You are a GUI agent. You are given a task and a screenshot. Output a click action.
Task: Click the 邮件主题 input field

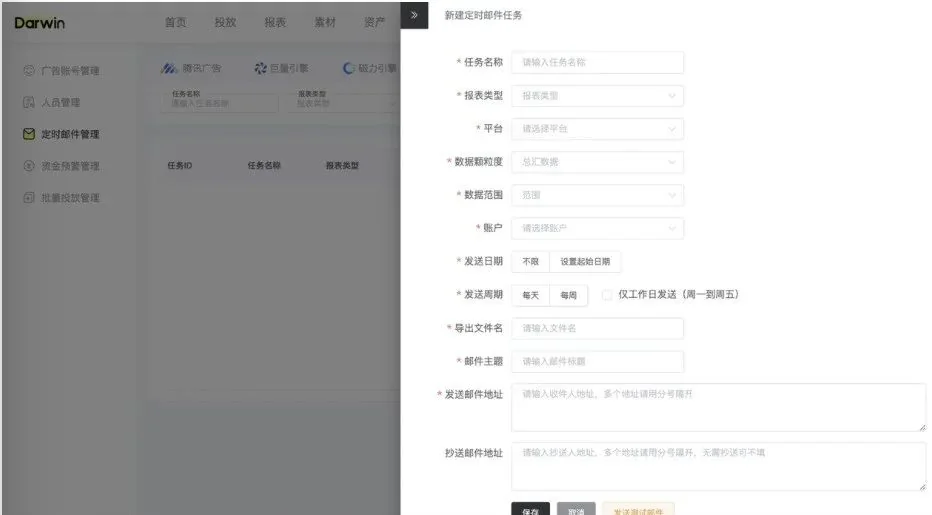[597, 362]
